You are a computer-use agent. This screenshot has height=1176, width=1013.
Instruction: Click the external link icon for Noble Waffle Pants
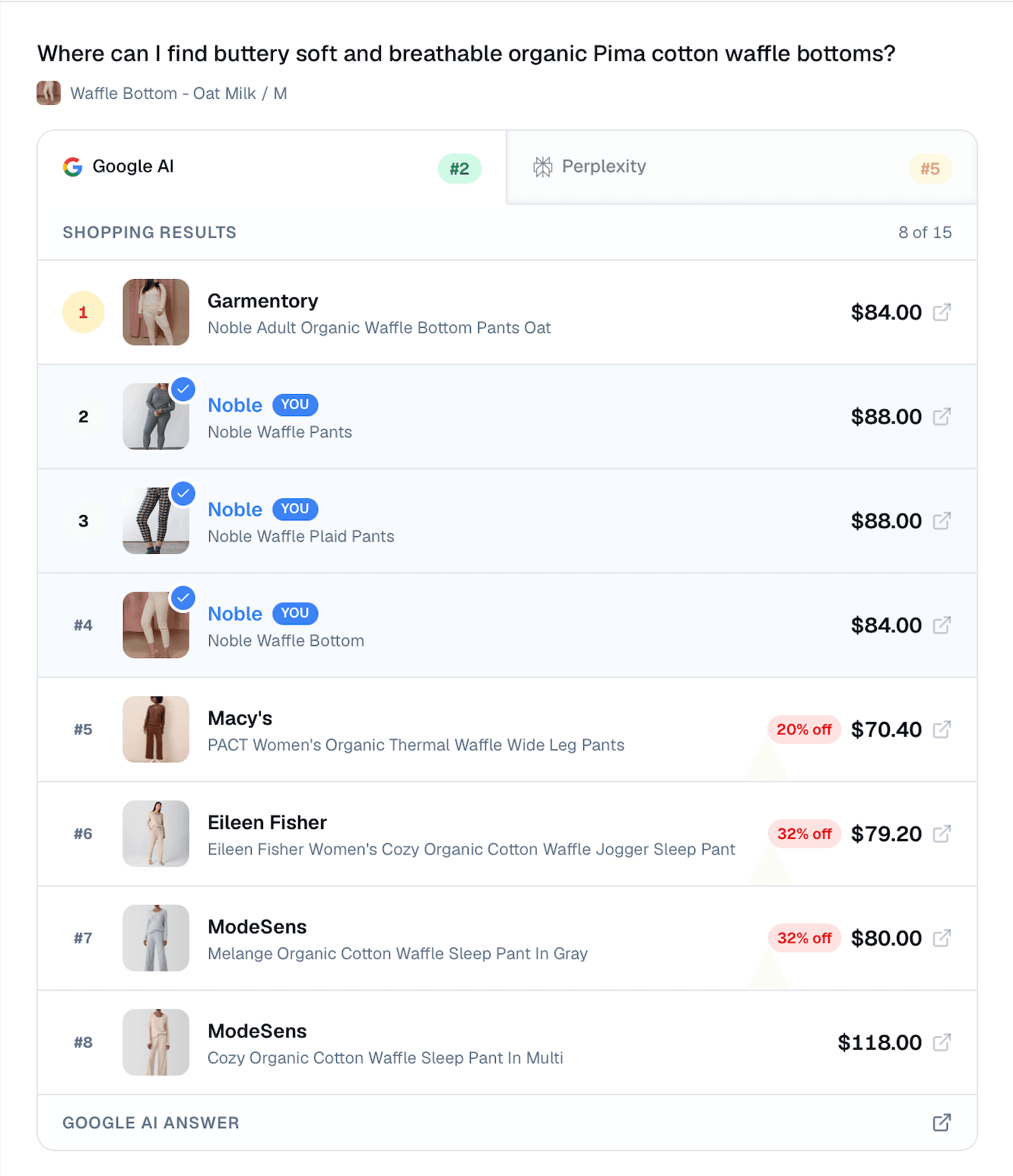coord(943,417)
